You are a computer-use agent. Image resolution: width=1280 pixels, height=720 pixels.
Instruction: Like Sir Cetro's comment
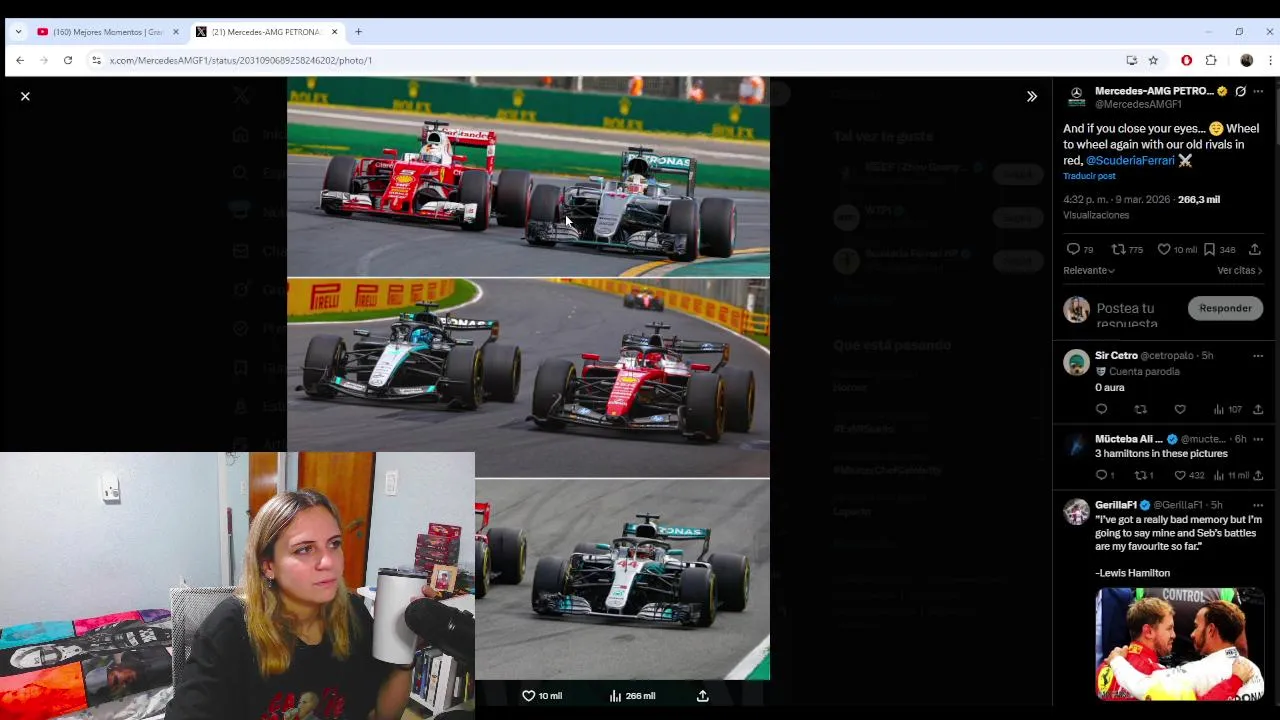click(x=1180, y=409)
